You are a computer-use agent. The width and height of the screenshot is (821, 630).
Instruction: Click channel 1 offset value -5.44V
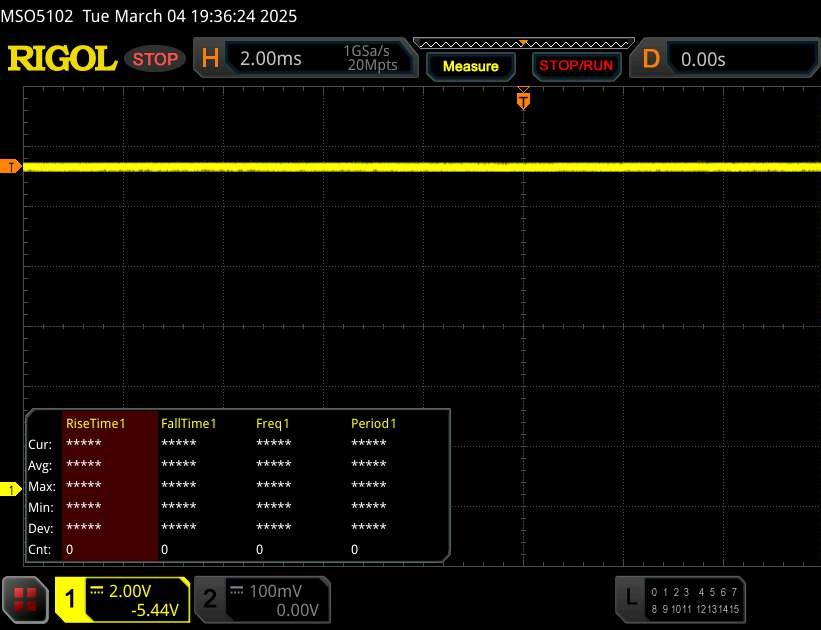pyautogui.click(x=155, y=610)
